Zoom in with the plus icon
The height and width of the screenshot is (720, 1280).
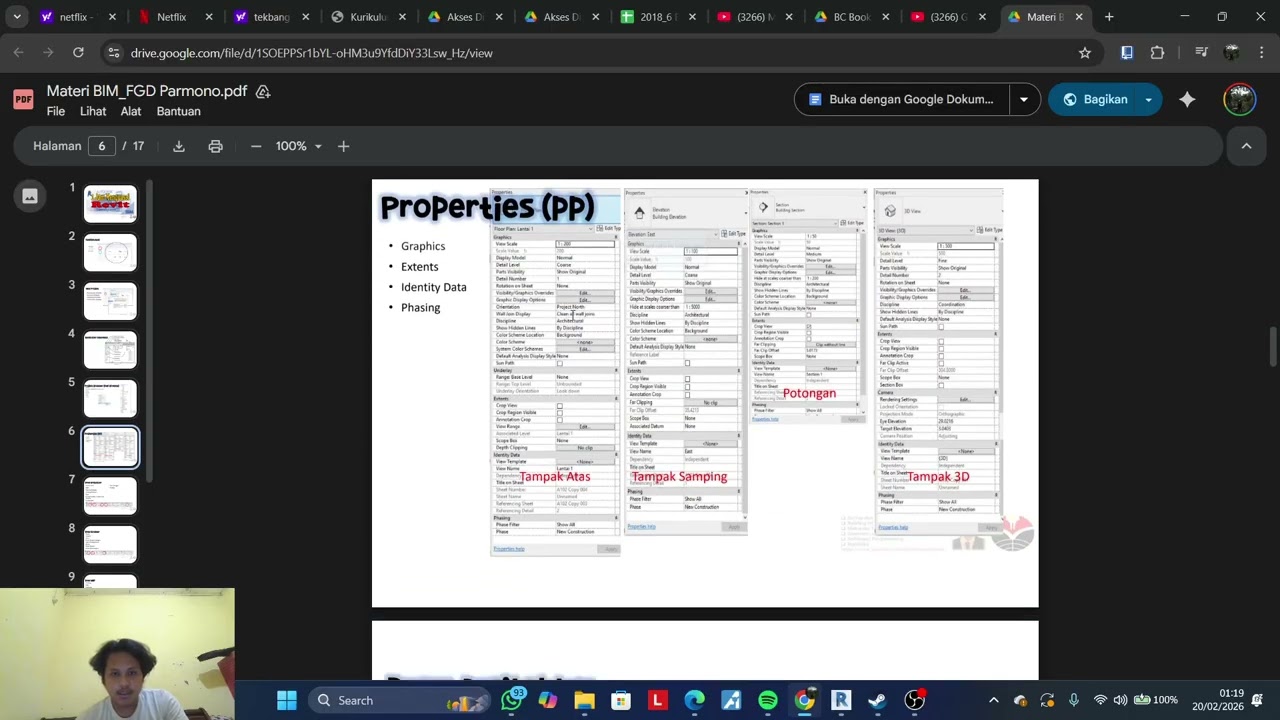(343, 146)
